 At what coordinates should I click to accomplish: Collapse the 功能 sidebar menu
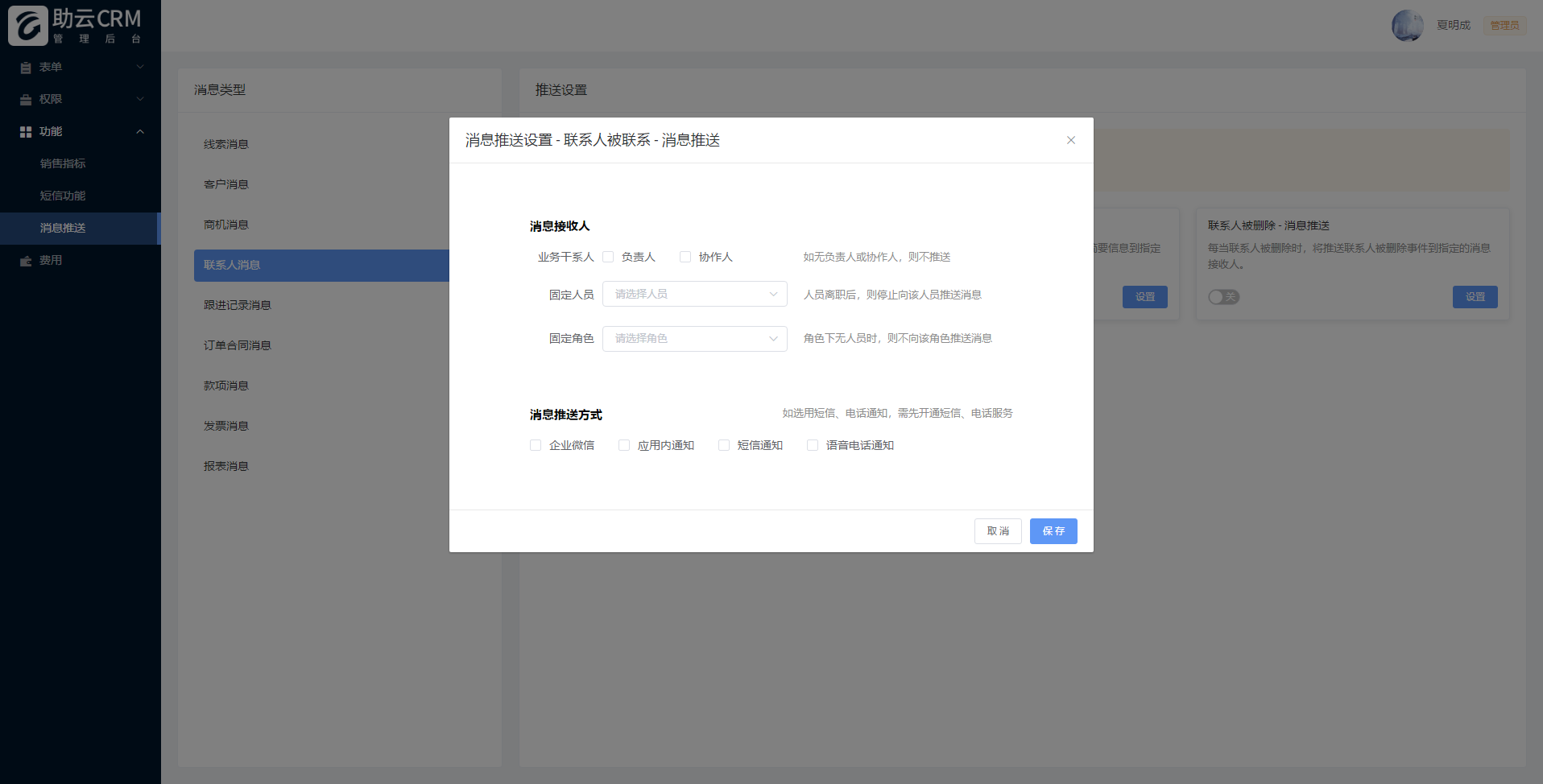point(81,132)
